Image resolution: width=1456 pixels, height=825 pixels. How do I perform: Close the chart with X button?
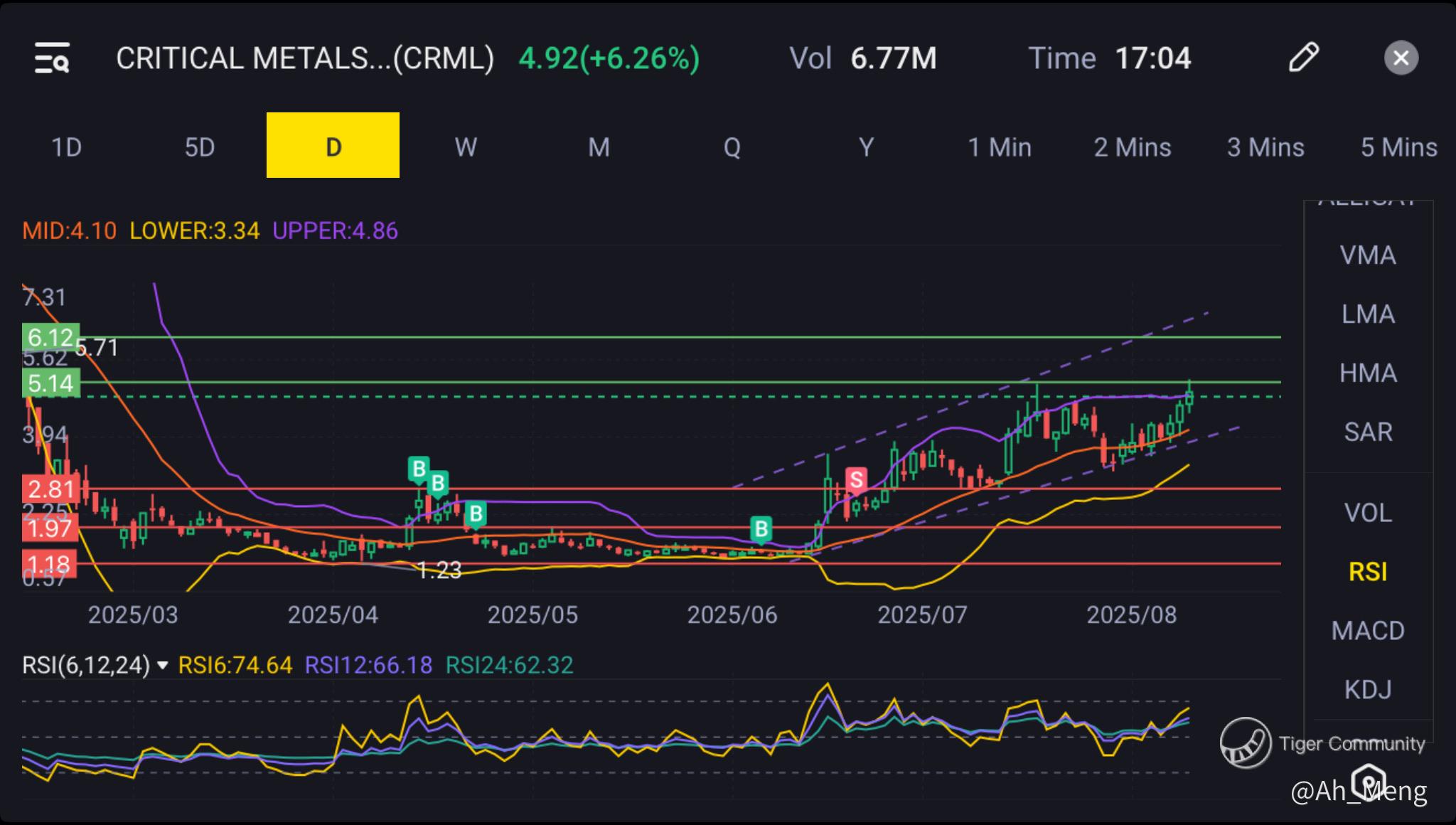click(1401, 58)
